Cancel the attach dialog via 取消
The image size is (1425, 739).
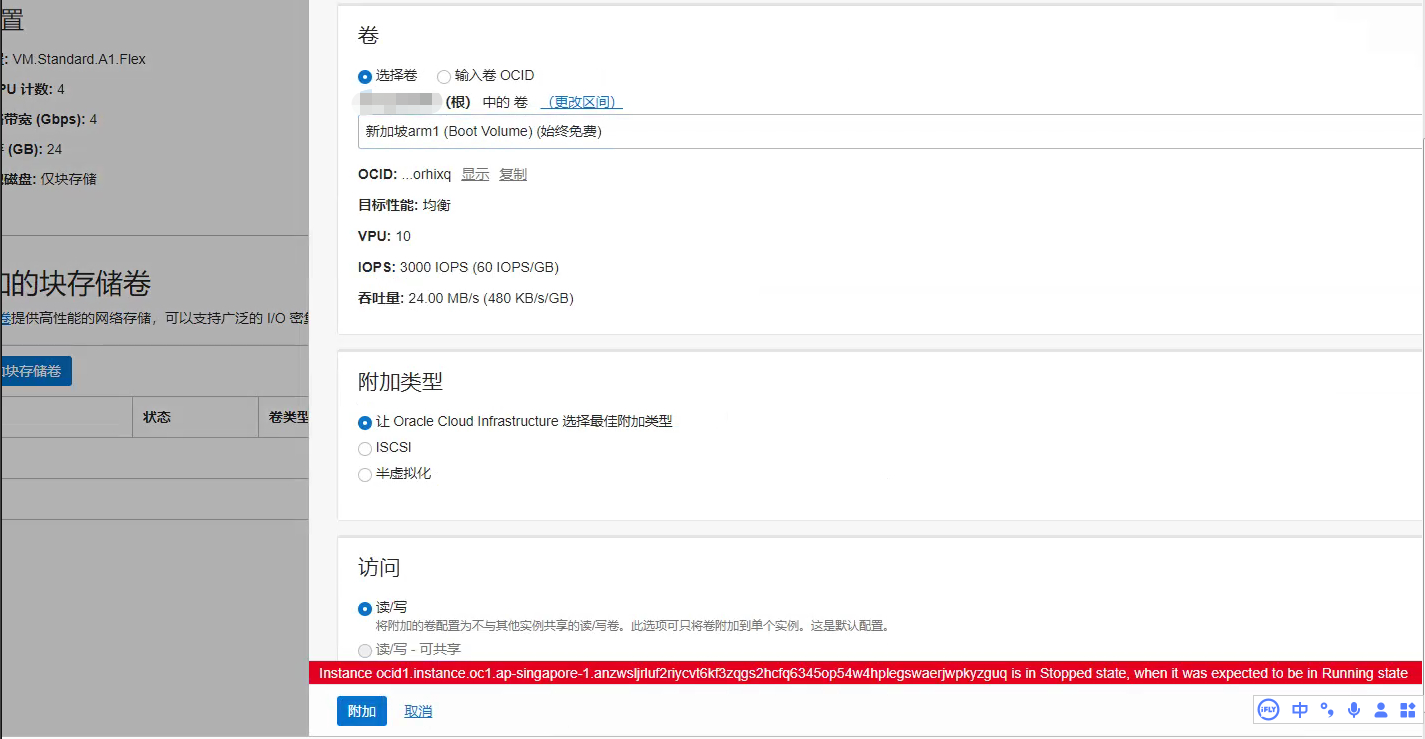click(418, 711)
